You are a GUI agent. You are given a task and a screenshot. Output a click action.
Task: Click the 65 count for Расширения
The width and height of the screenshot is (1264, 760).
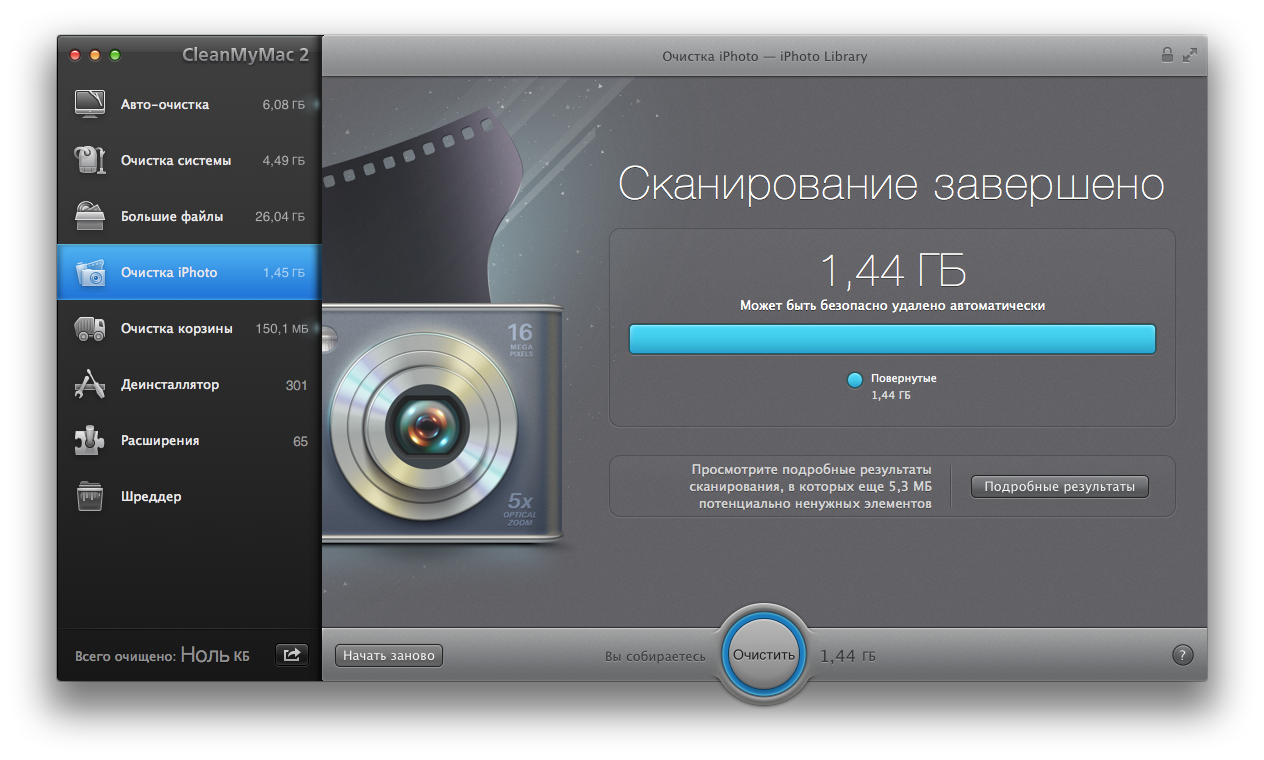click(x=300, y=441)
